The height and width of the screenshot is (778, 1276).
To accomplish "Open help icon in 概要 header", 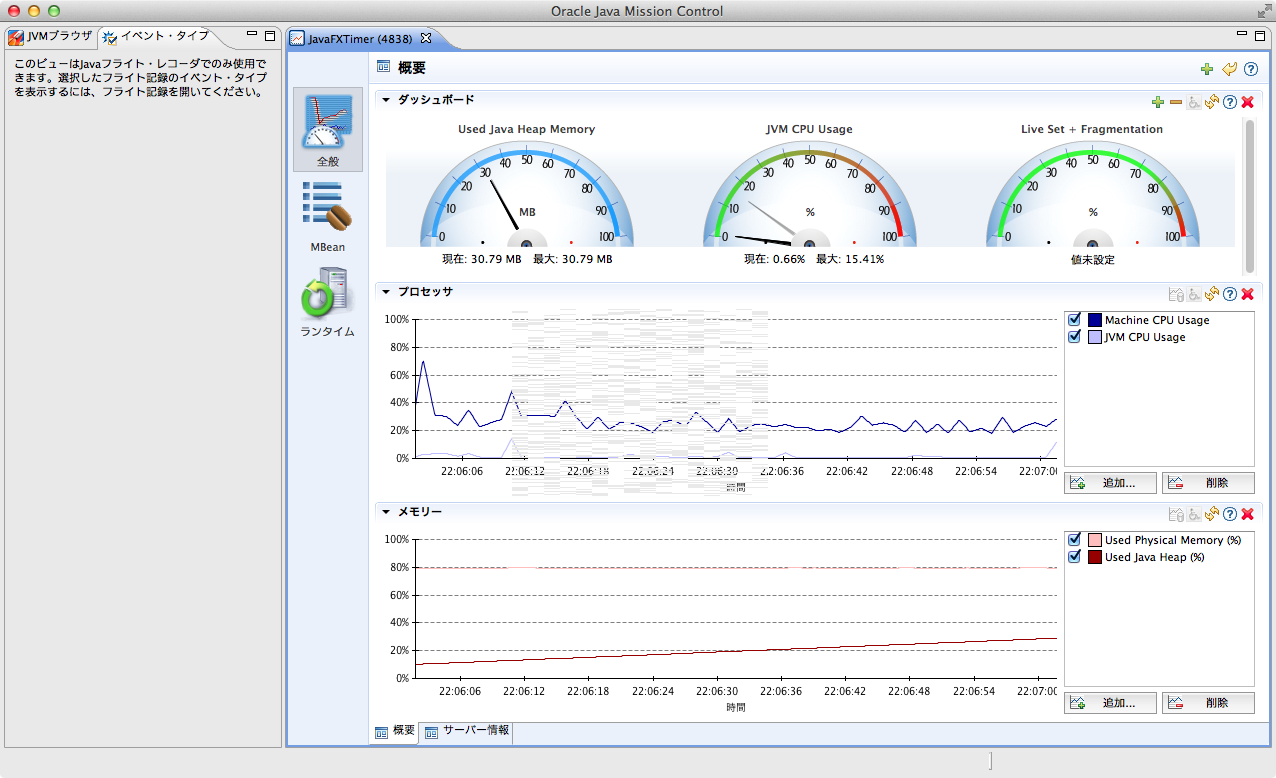I will point(1250,69).
